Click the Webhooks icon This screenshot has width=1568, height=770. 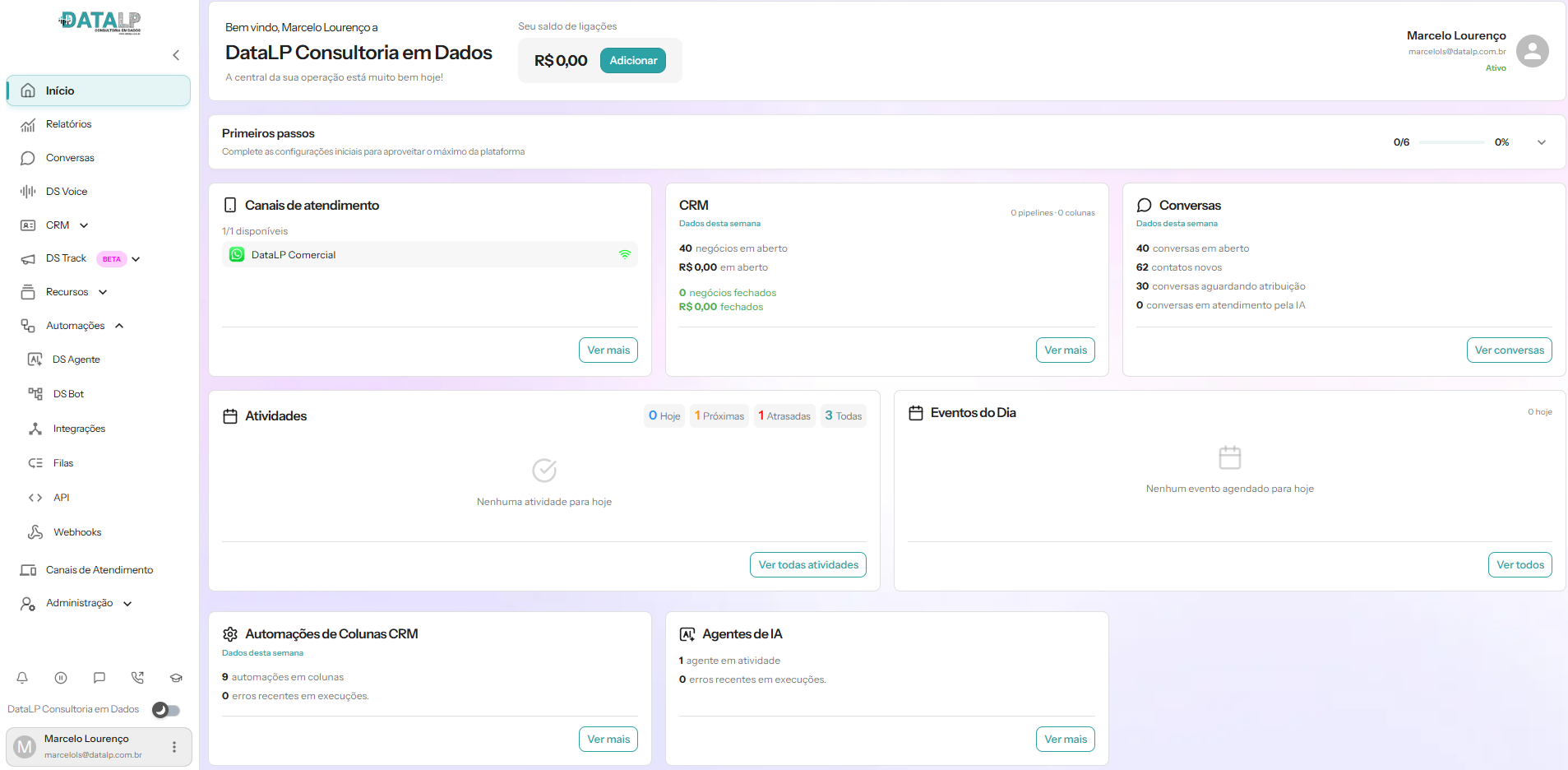(x=35, y=532)
